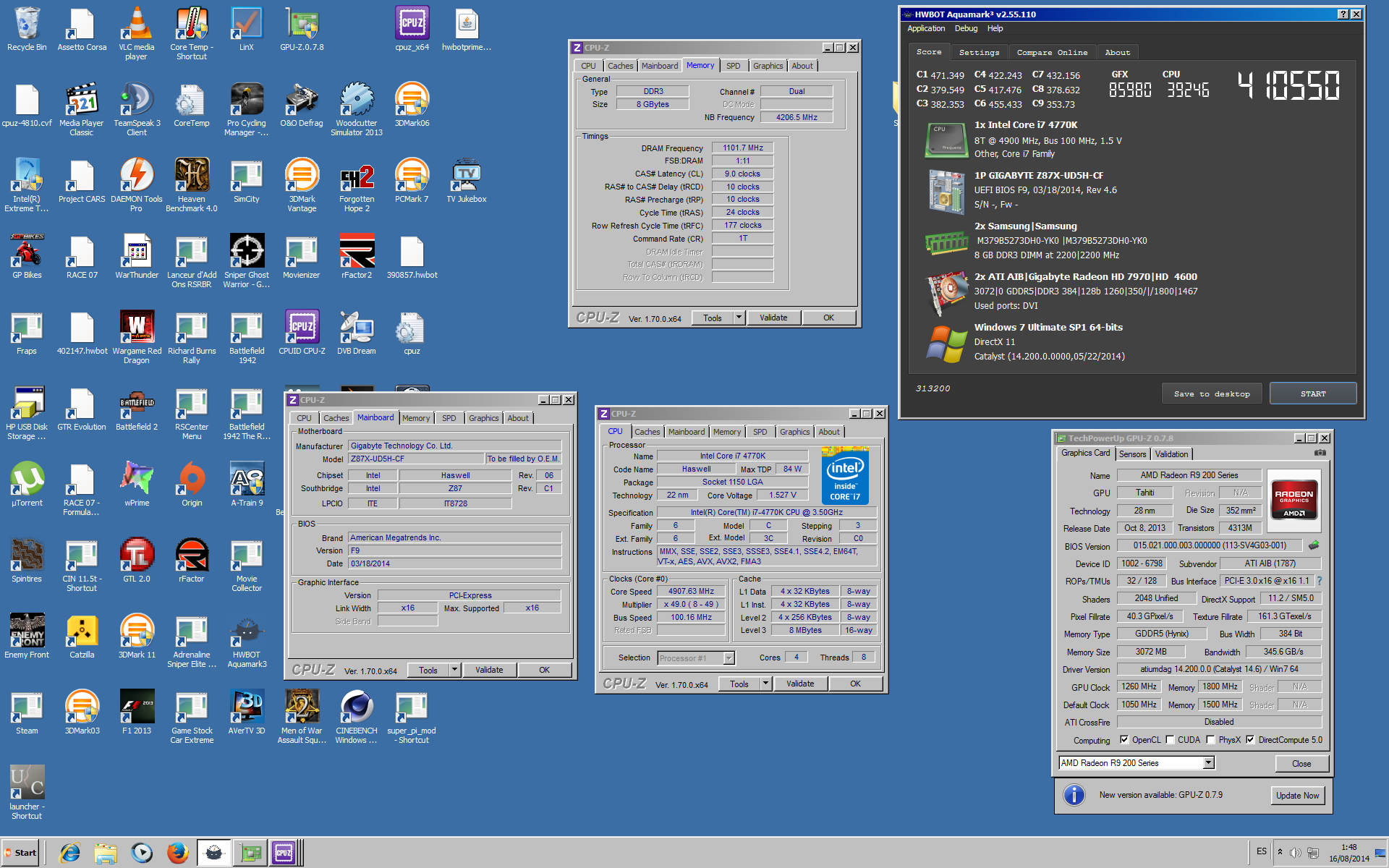
Task: Open the PCMark 7 desktop icon
Action: click(x=412, y=181)
